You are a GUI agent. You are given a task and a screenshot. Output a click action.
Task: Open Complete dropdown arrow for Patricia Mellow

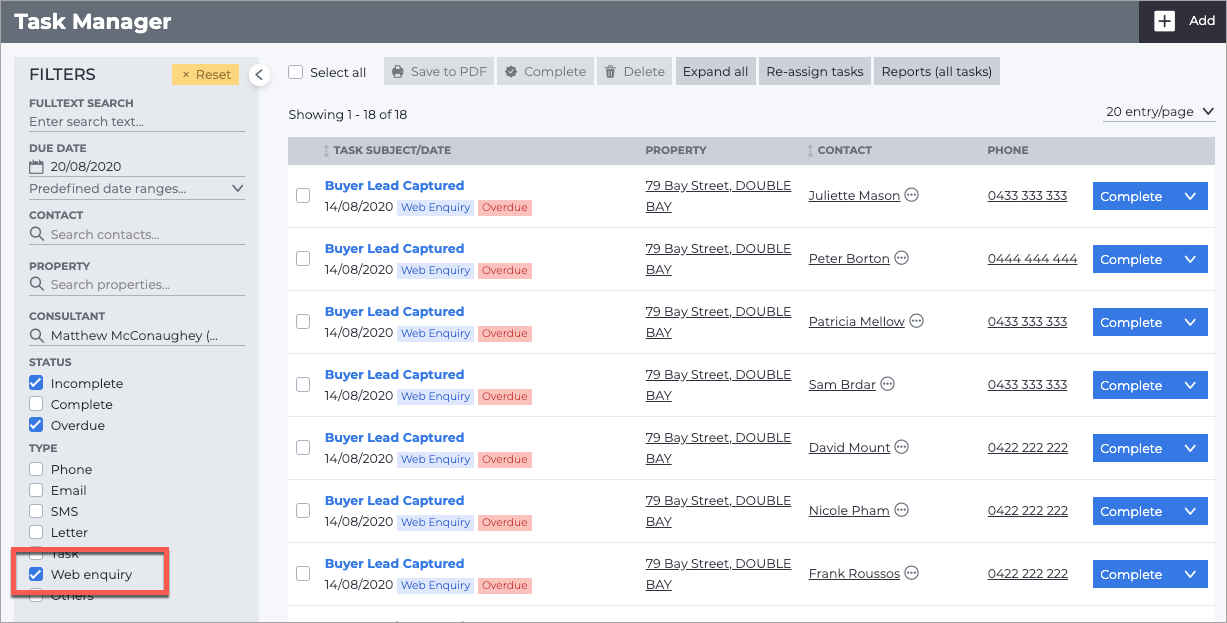(x=1190, y=323)
